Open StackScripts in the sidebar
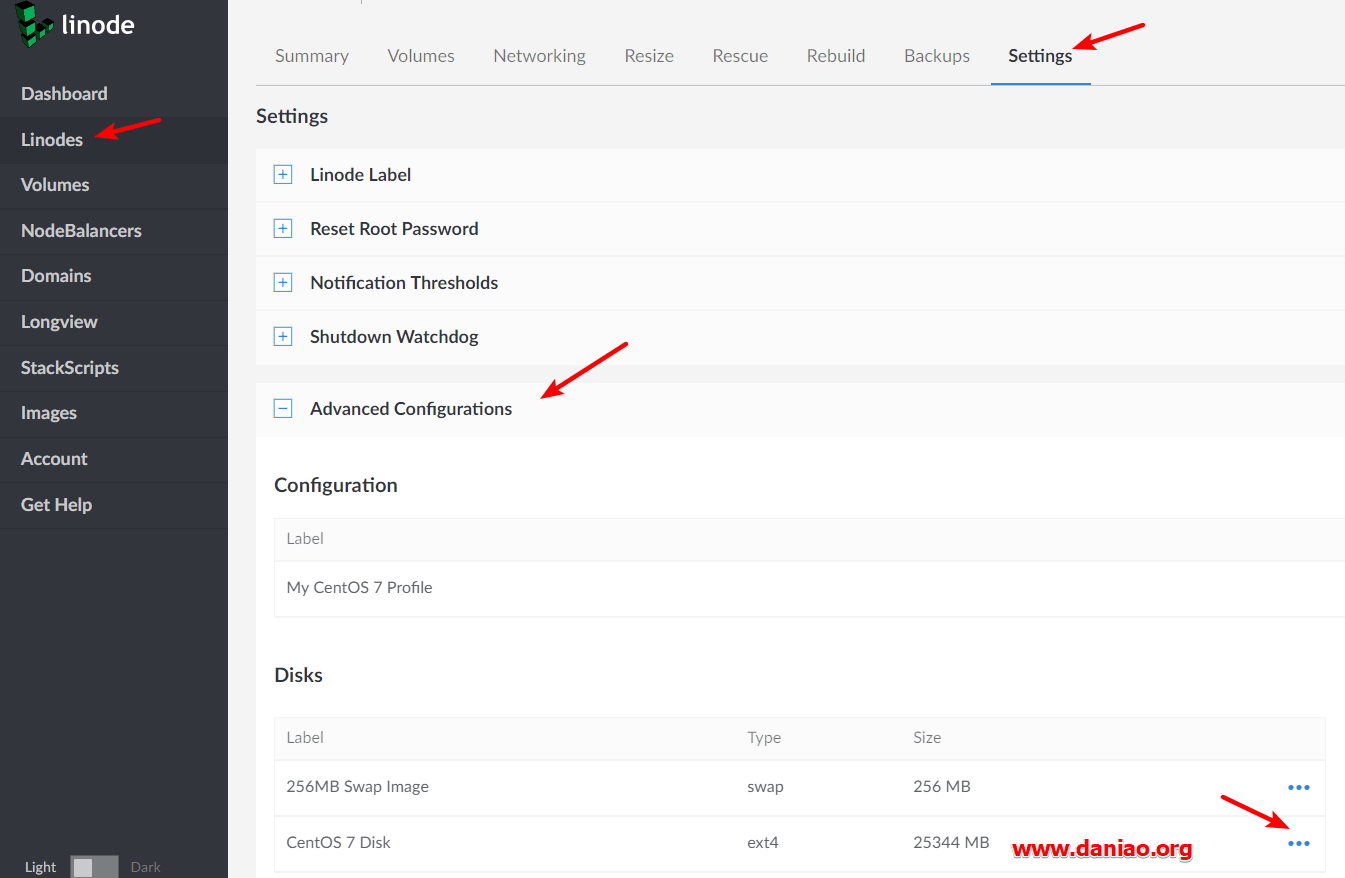The height and width of the screenshot is (878, 1345). coord(70,368)
